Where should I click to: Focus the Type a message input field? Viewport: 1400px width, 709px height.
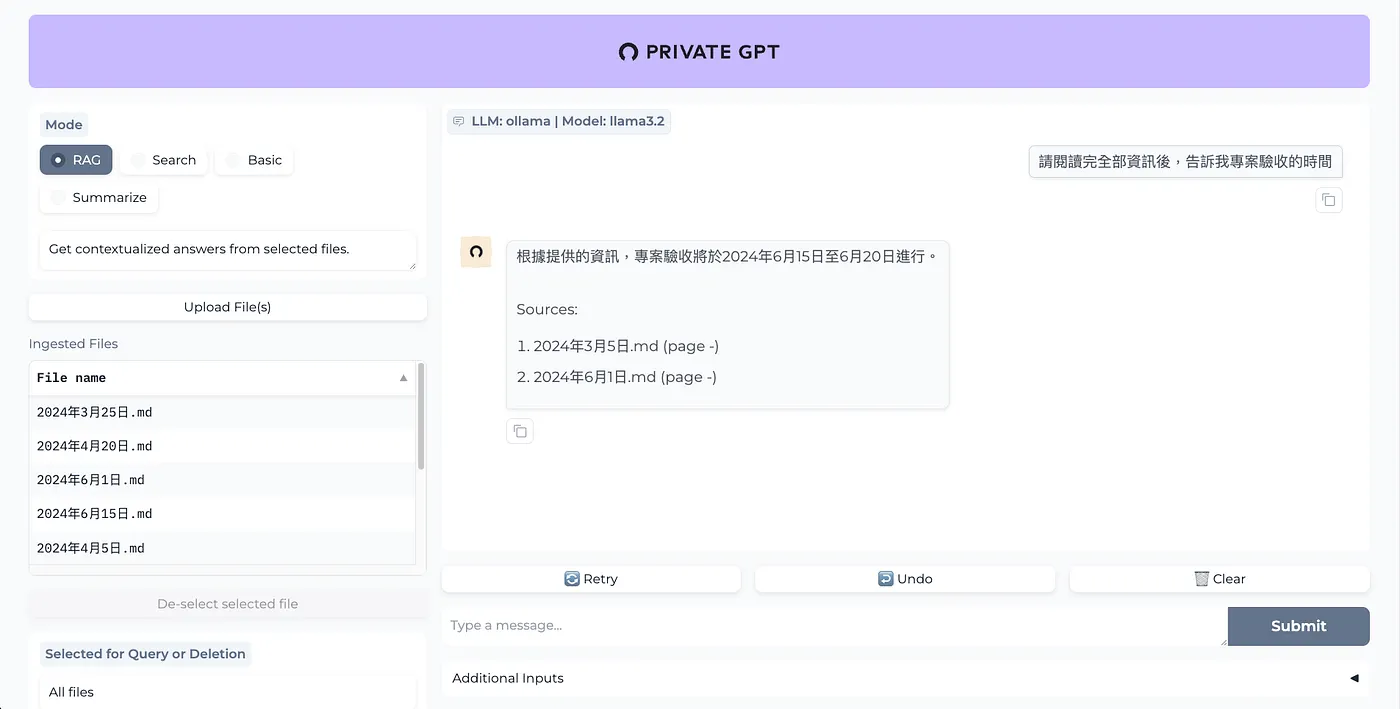(x=834, y=626)
